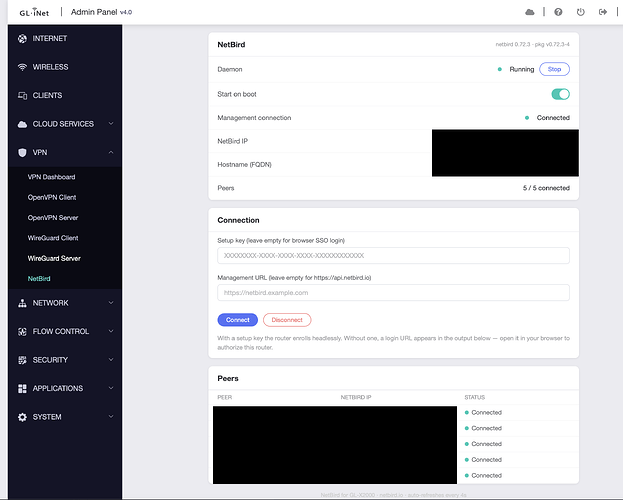Image resolution: width=623 pixels, height=500 pixels.
Task: Collapse the VPN section chevron
Action: click(x=111, y=152)
